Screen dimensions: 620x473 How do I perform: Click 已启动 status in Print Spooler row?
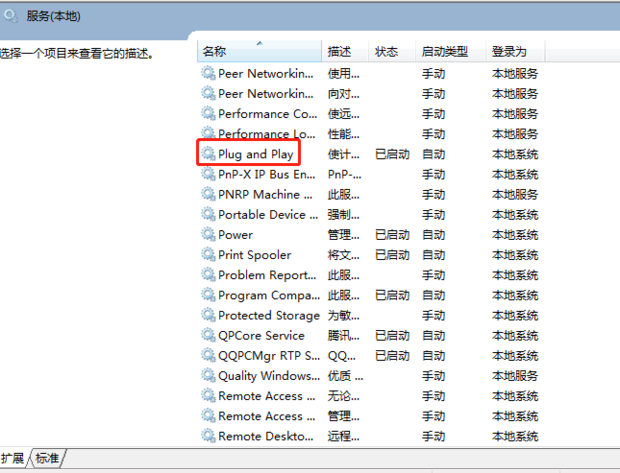point(392,255)
